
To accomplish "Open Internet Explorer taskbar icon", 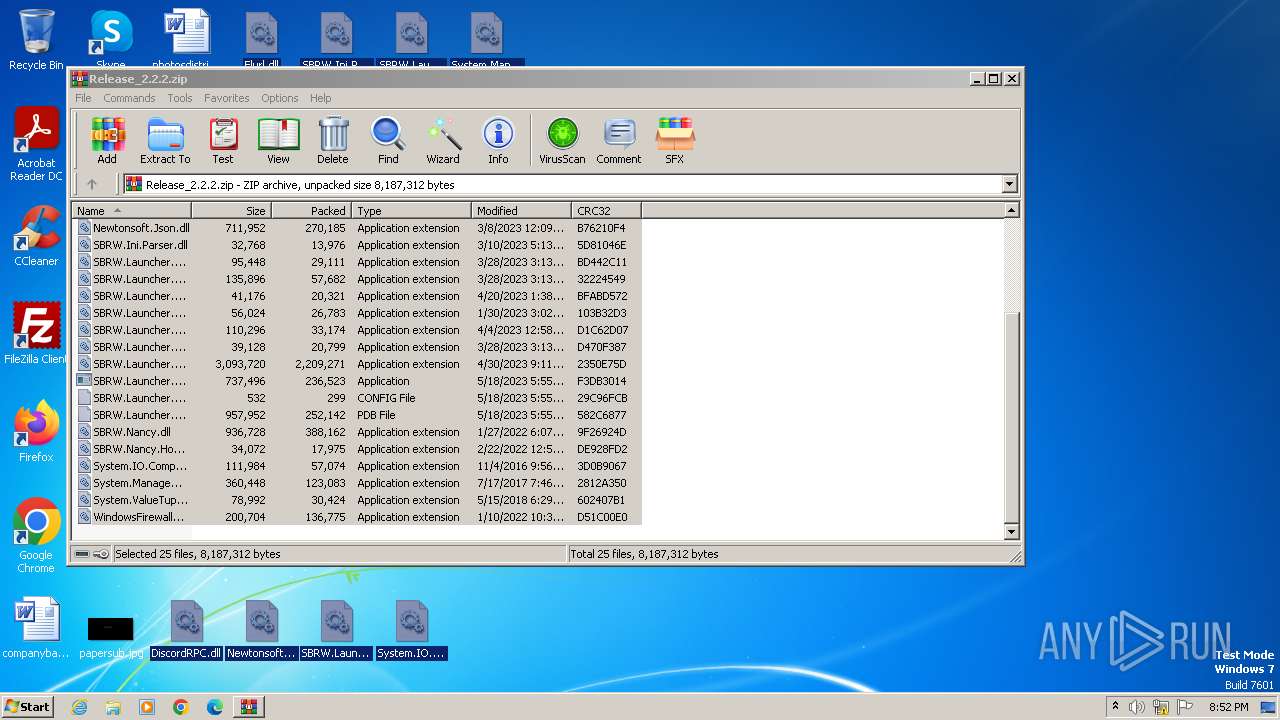I will pyautogui.click(x=79, y=707).
